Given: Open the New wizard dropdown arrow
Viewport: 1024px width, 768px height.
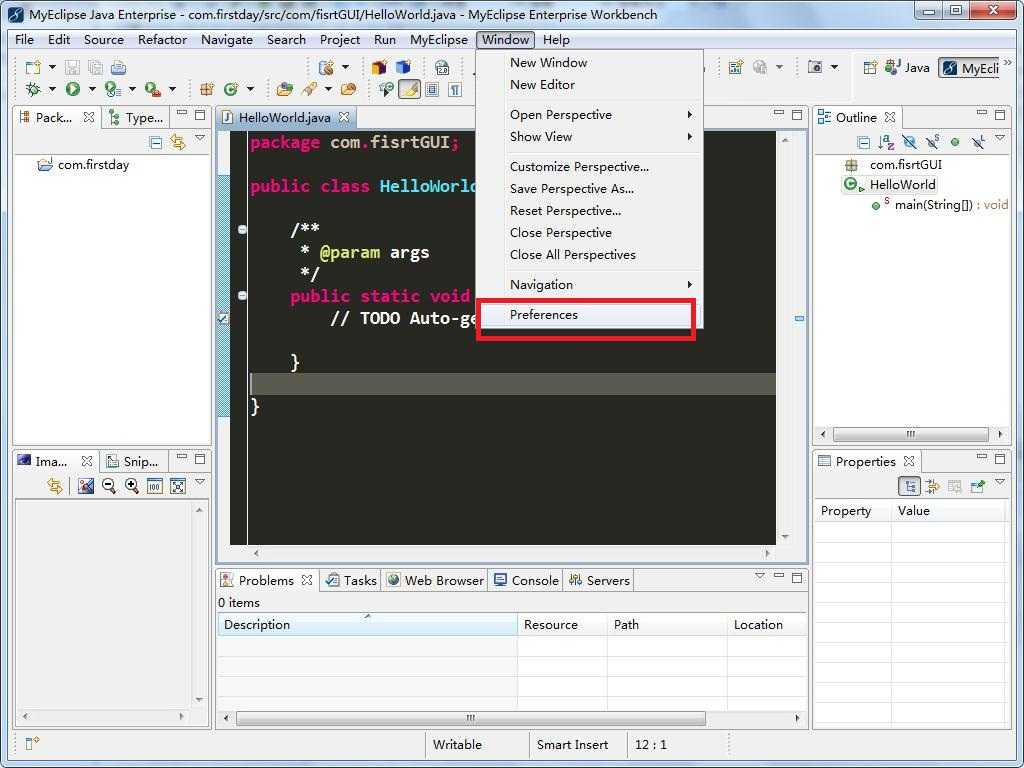Looking at the screenshot, I should click(x=52, y=67).
